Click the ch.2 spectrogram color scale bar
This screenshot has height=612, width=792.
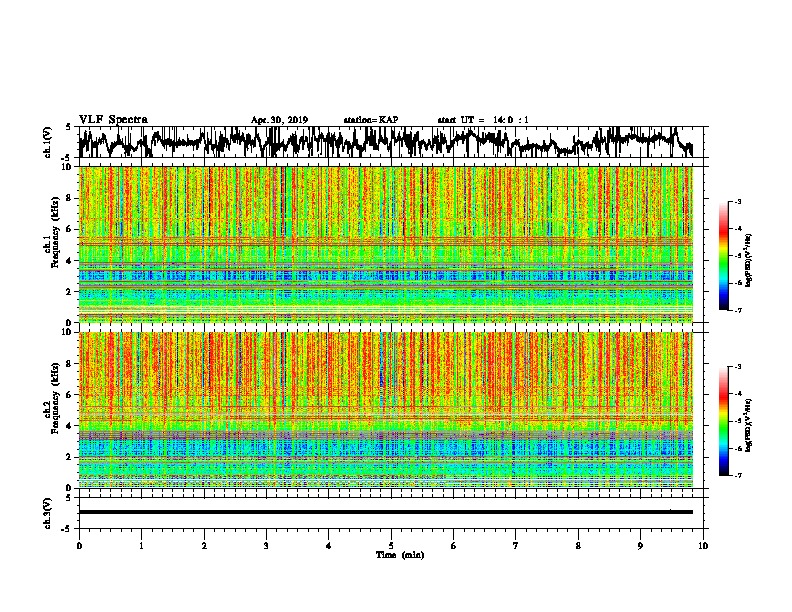(x=724, y=421)
